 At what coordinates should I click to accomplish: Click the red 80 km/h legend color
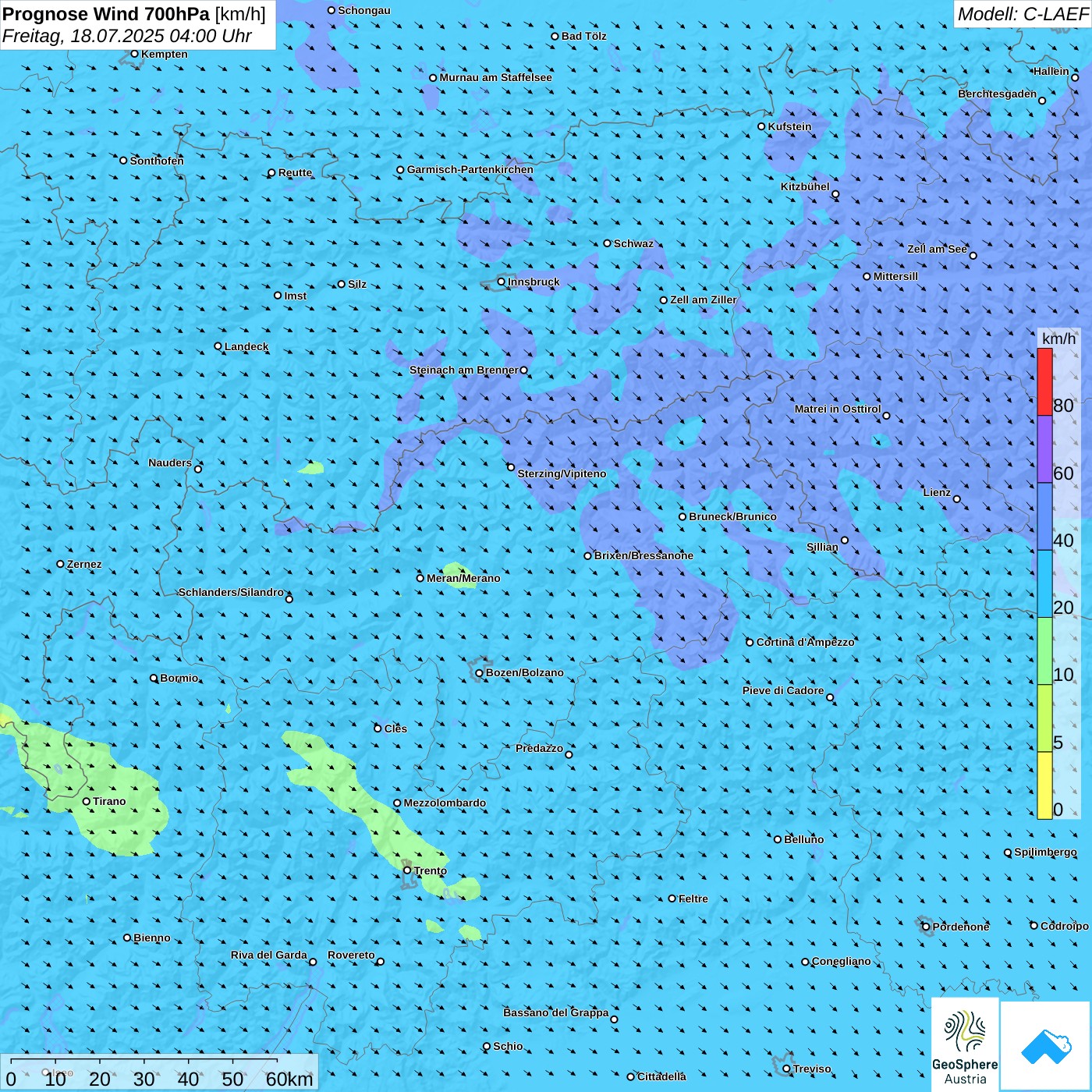(x=1044, y=381)
